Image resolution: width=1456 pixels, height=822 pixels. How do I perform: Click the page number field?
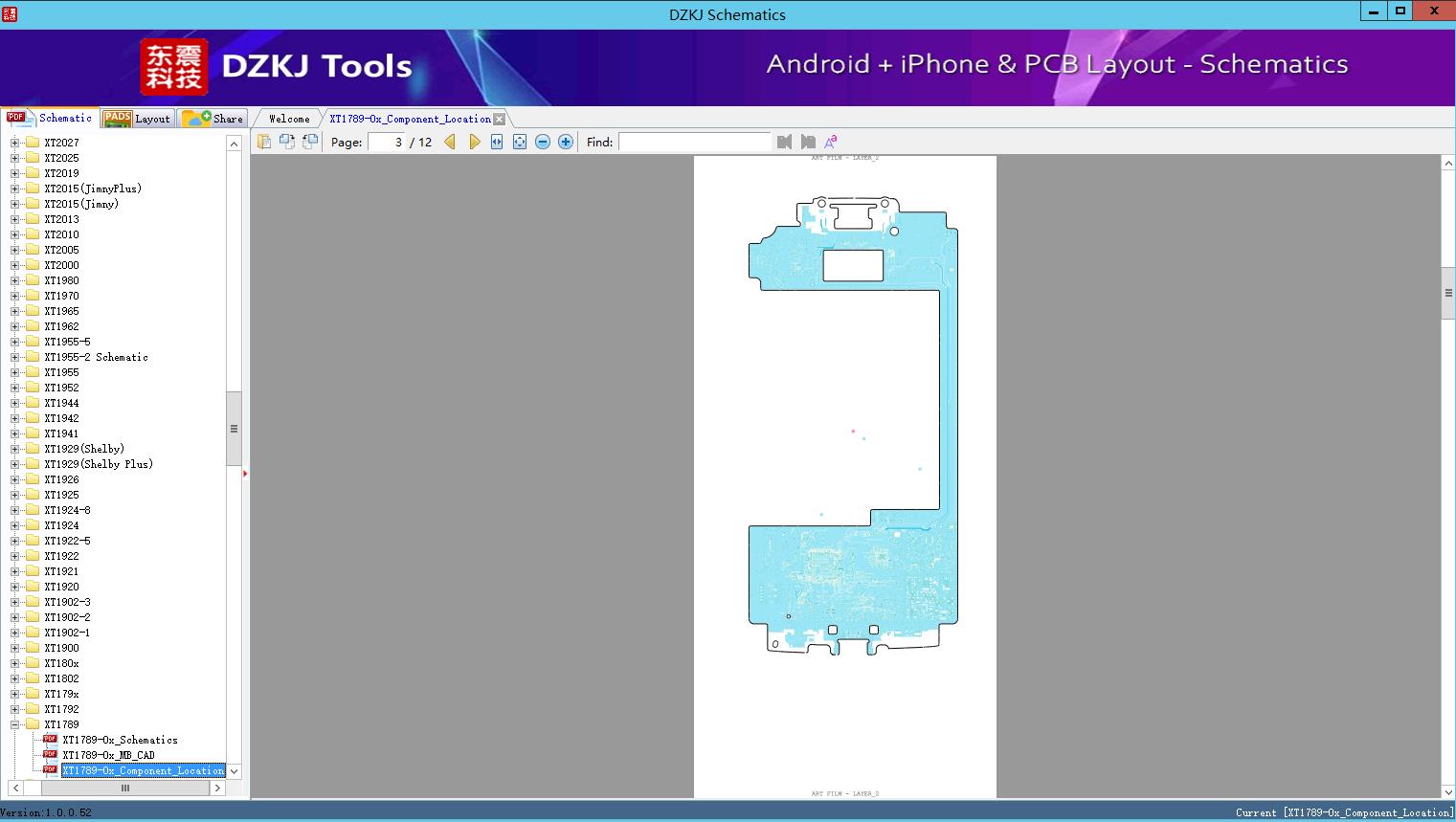[389, 142]
